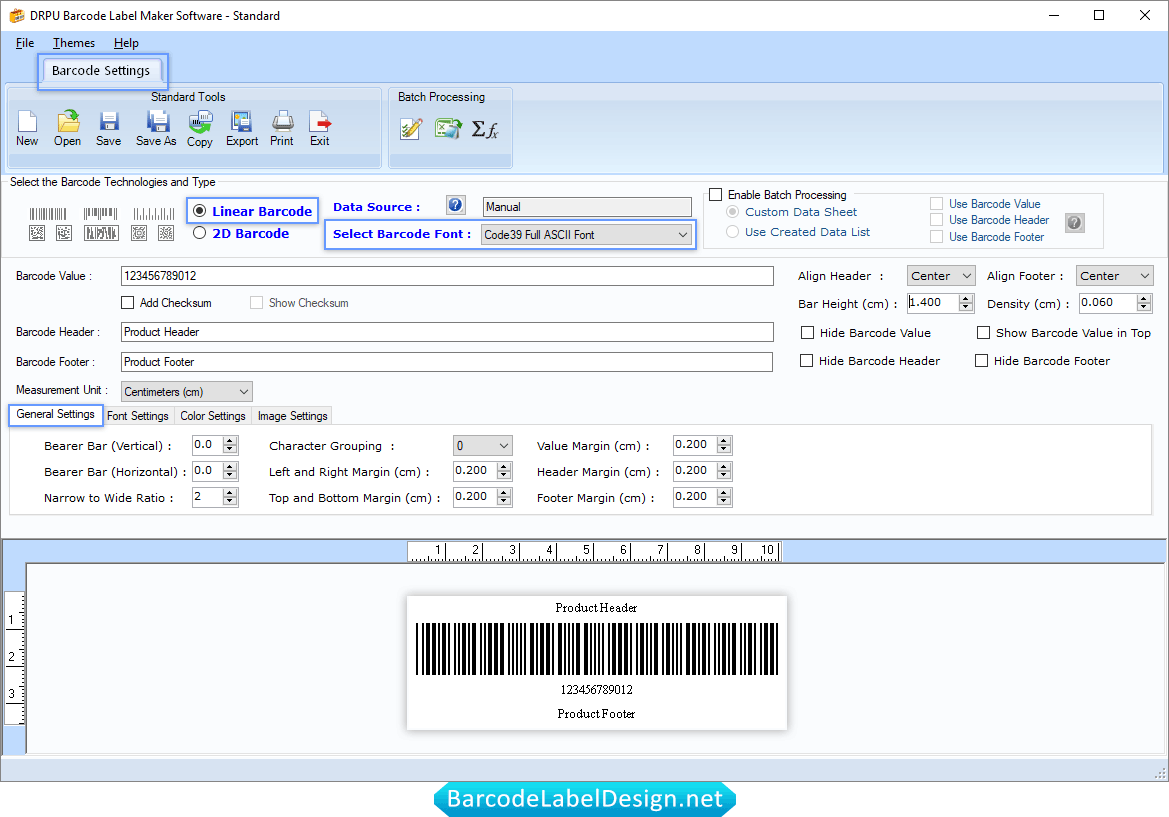Click the first linear barcode sample icon
The height and width of the screenshot is (817, 1169).
coord(48,214)
